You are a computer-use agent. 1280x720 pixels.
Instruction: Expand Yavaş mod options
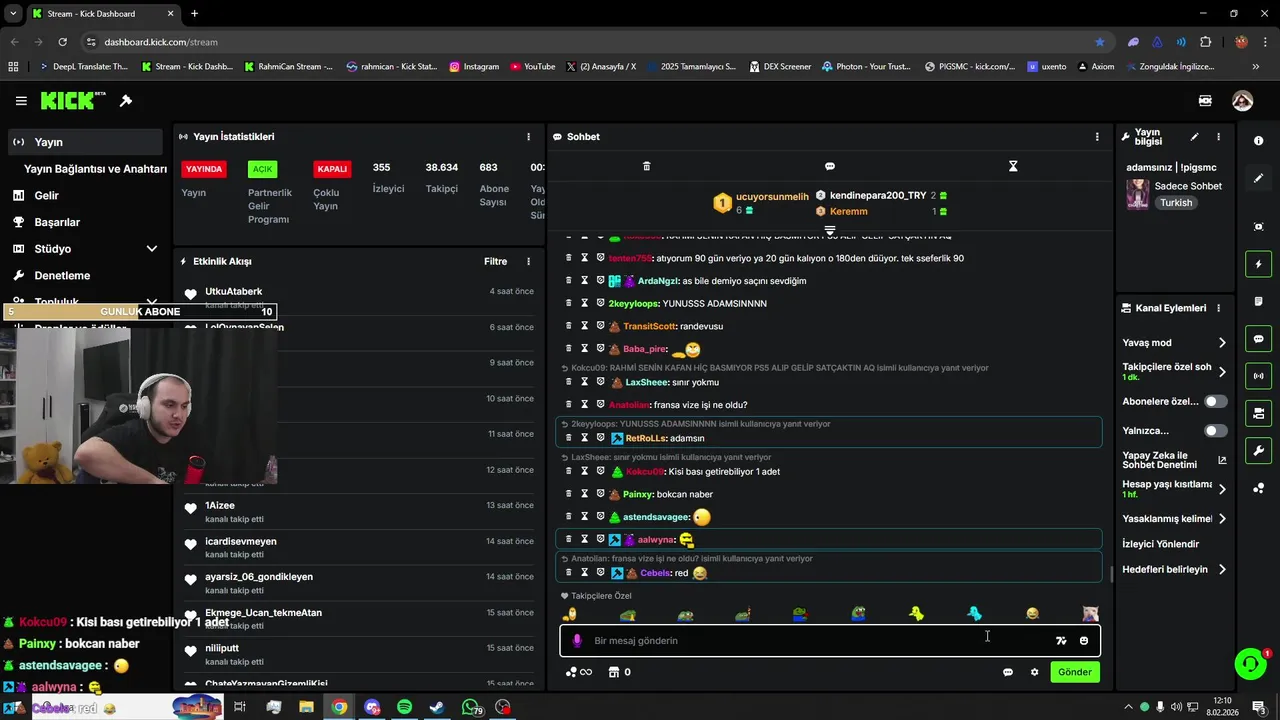(1222, 343)
